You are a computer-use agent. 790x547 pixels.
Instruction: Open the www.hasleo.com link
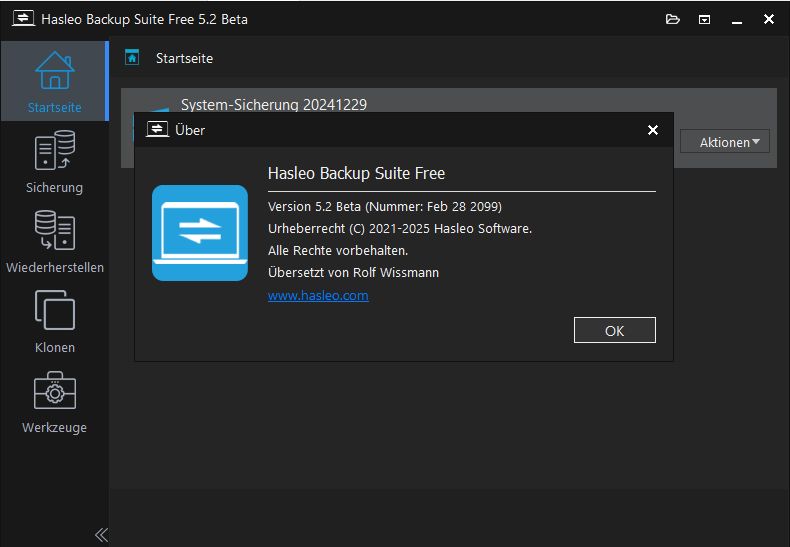(318, 295)
